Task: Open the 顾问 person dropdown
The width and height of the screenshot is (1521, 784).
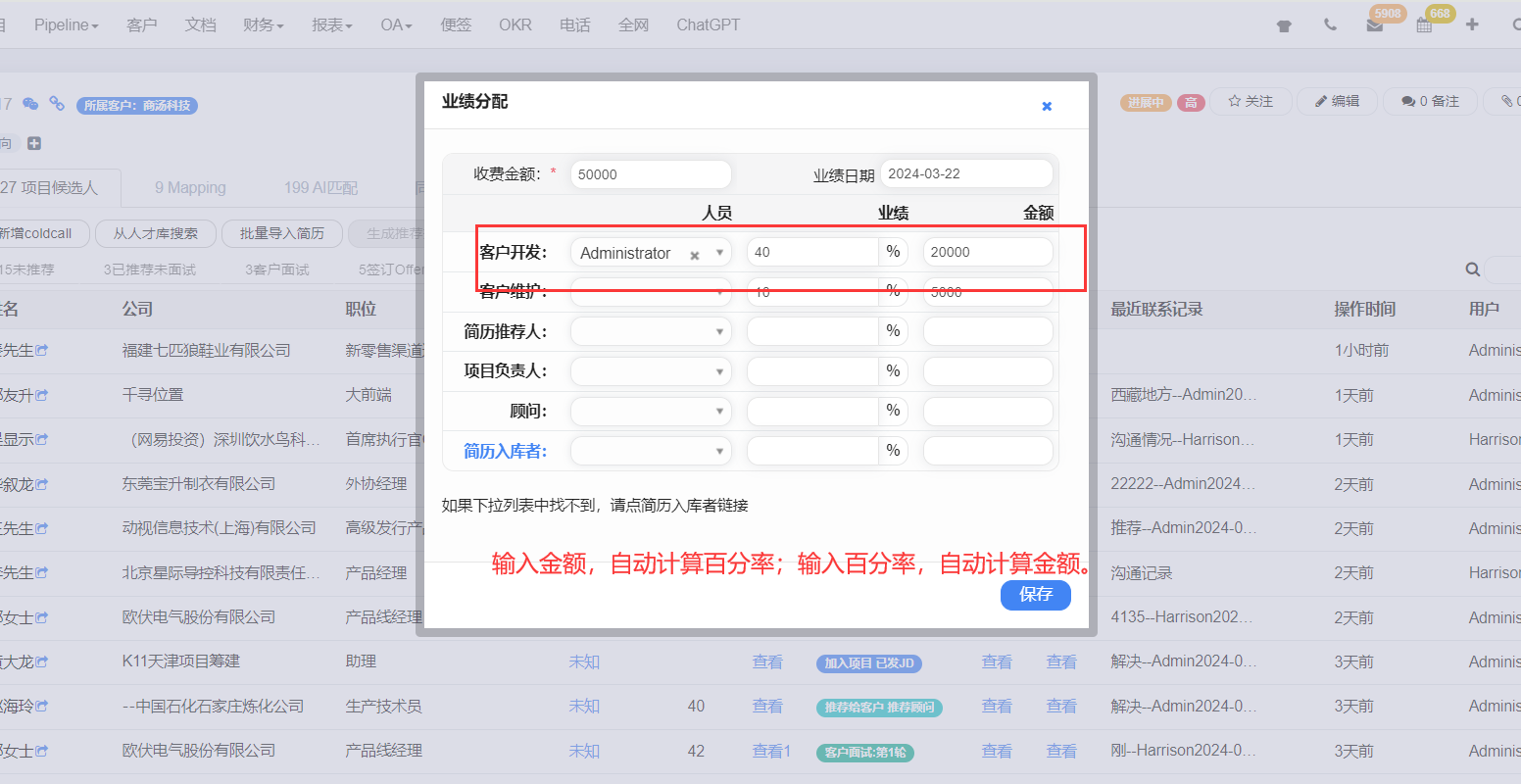Action: (x=651, y=411)
